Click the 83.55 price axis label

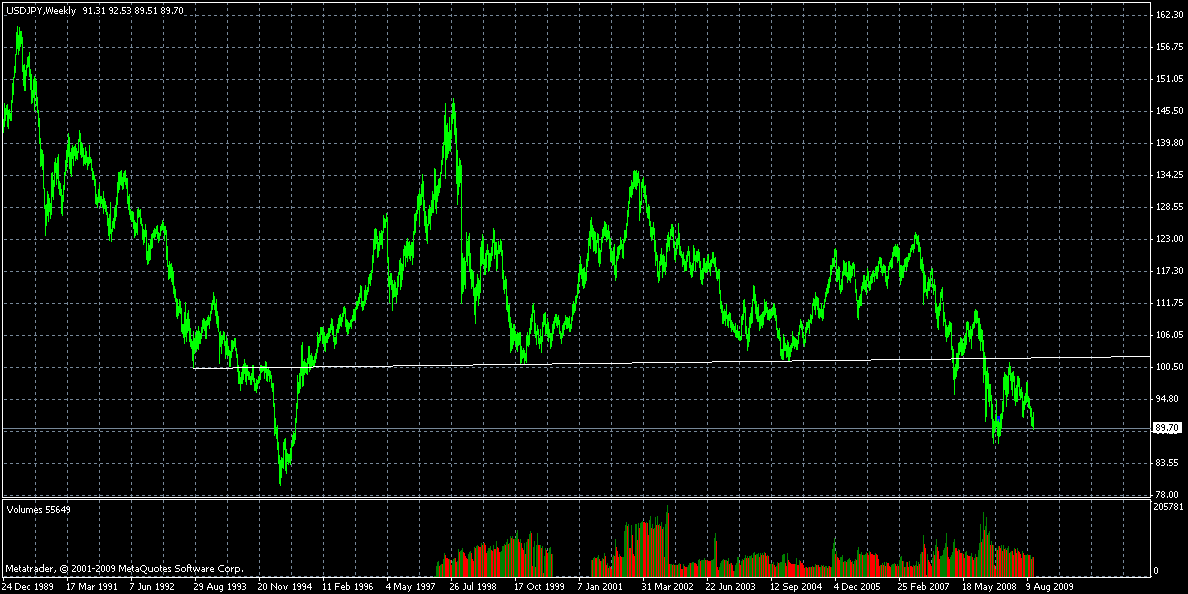point(1166,462)
